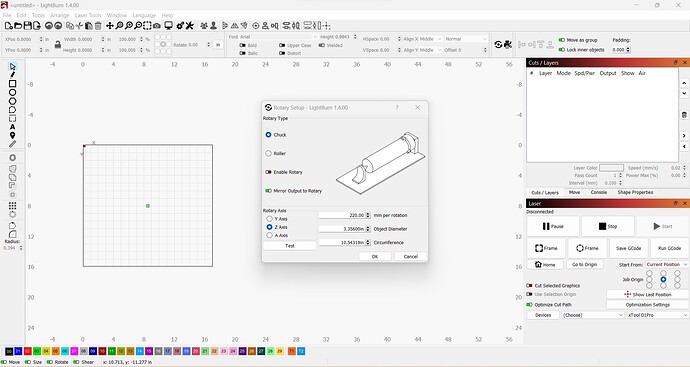The height and width of the screenshot is (367, 690).
Task: Toggle Optimize Cut Path switch
Action: (529, 305)
